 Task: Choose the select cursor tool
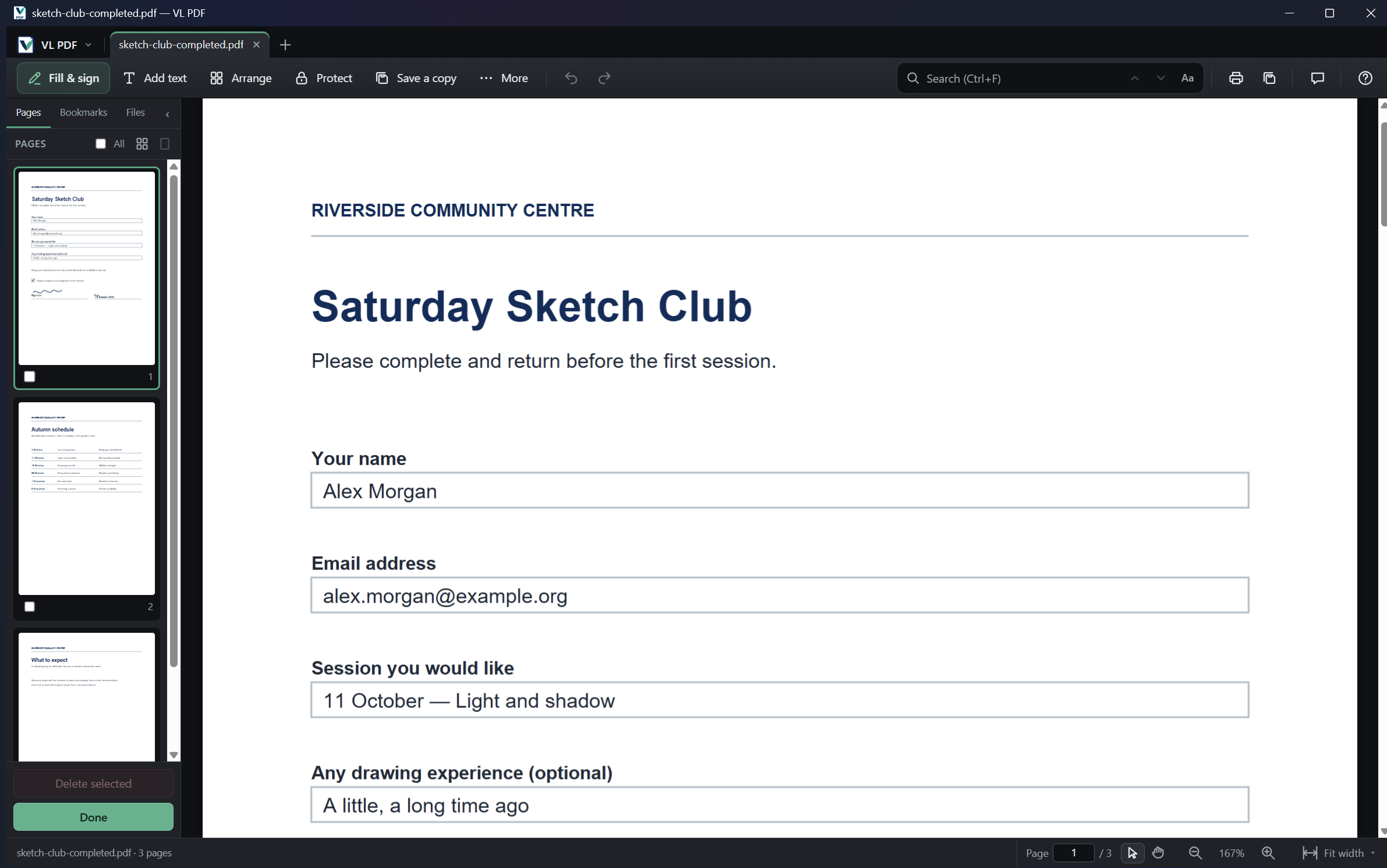tap(1132, 853)
